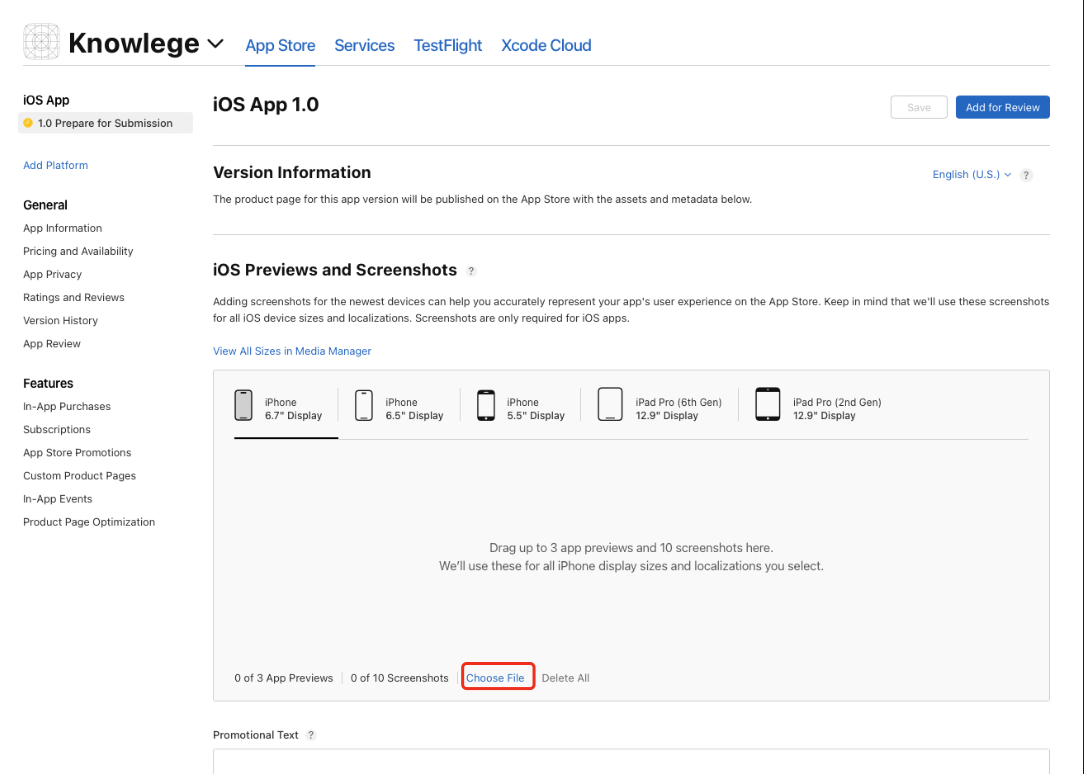The width and height of the screenshot is (1084, 774).
Task: Click the "iOS App 1.0" page heading
Action: [x=265, y=104]
